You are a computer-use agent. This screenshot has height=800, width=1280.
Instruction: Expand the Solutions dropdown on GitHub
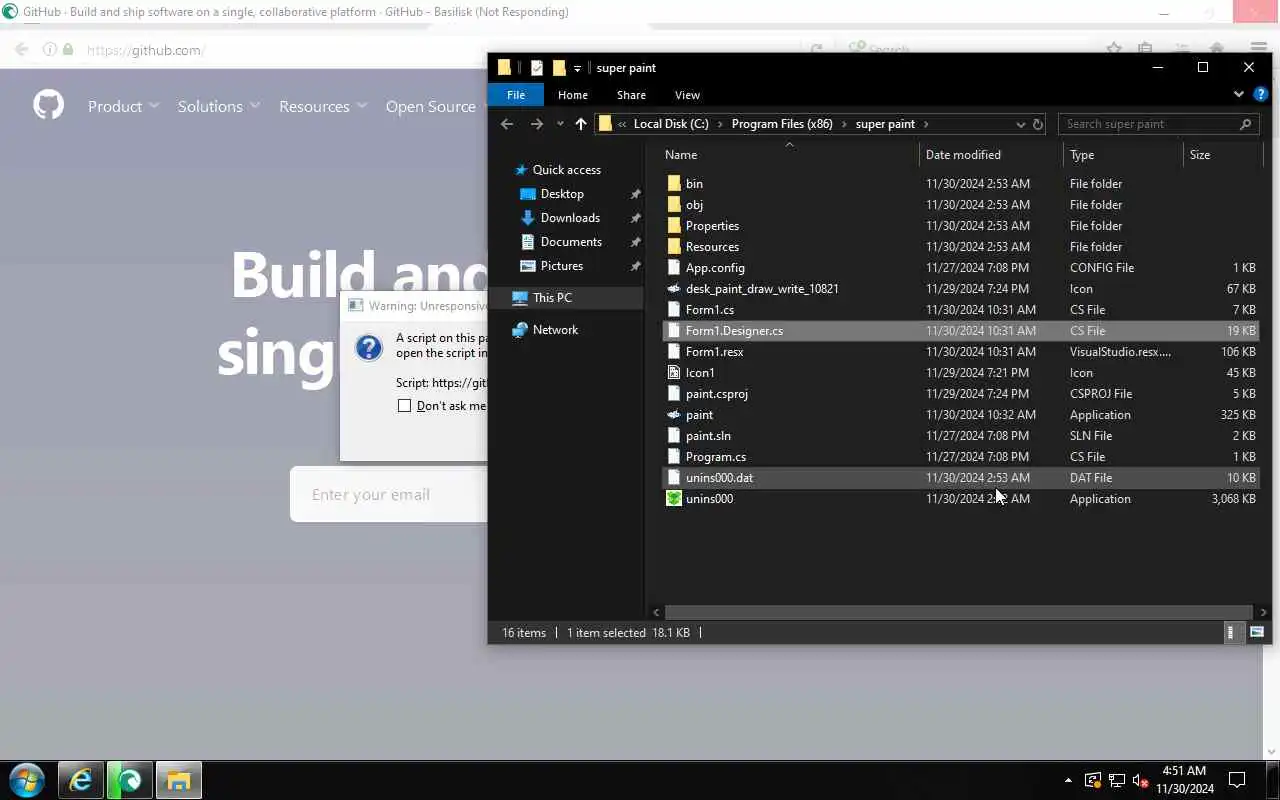point(219,106)
